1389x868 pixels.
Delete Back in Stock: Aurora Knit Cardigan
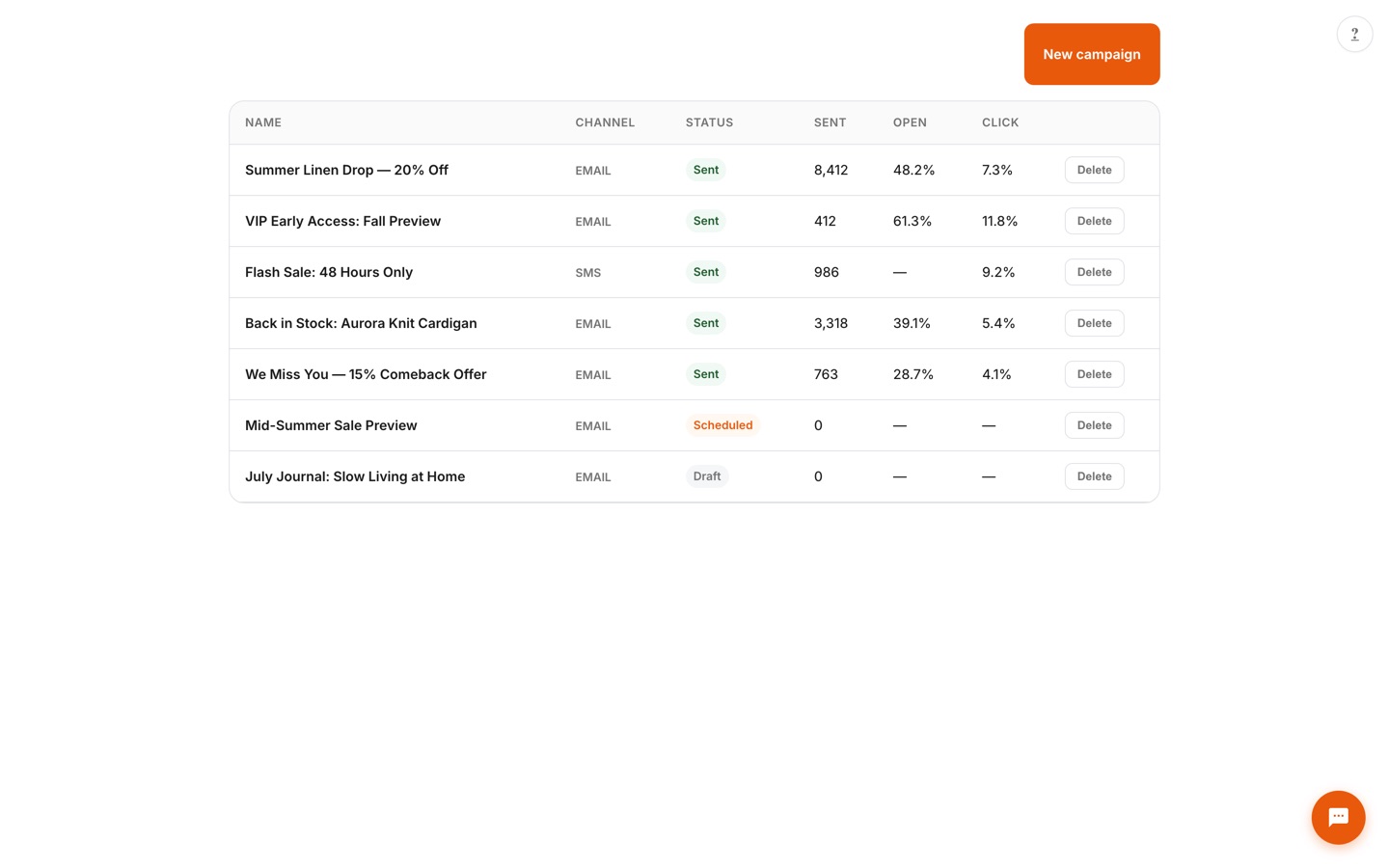tap(1094, 323)
